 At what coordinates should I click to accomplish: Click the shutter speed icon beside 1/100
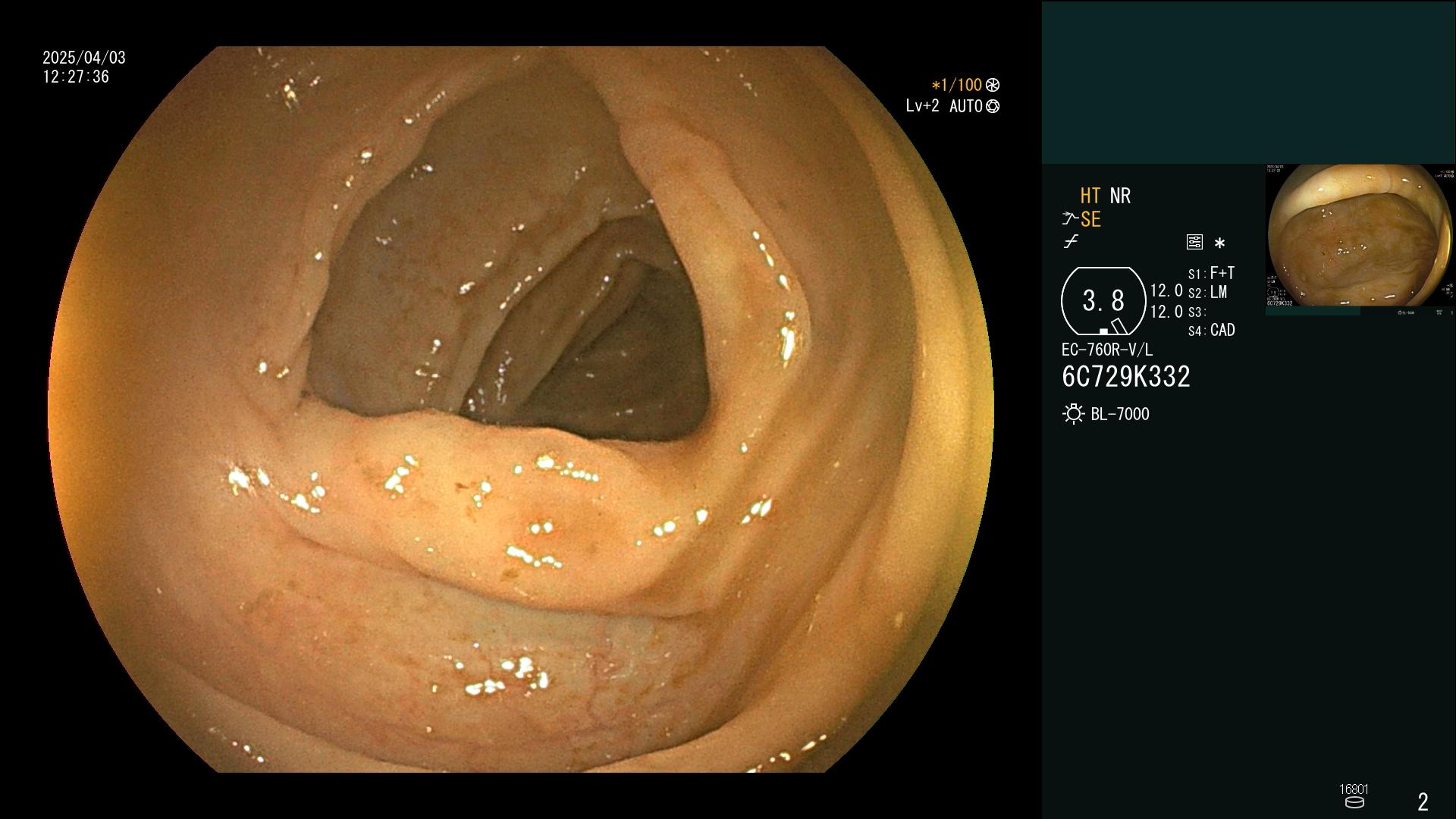tap(993, 86)
